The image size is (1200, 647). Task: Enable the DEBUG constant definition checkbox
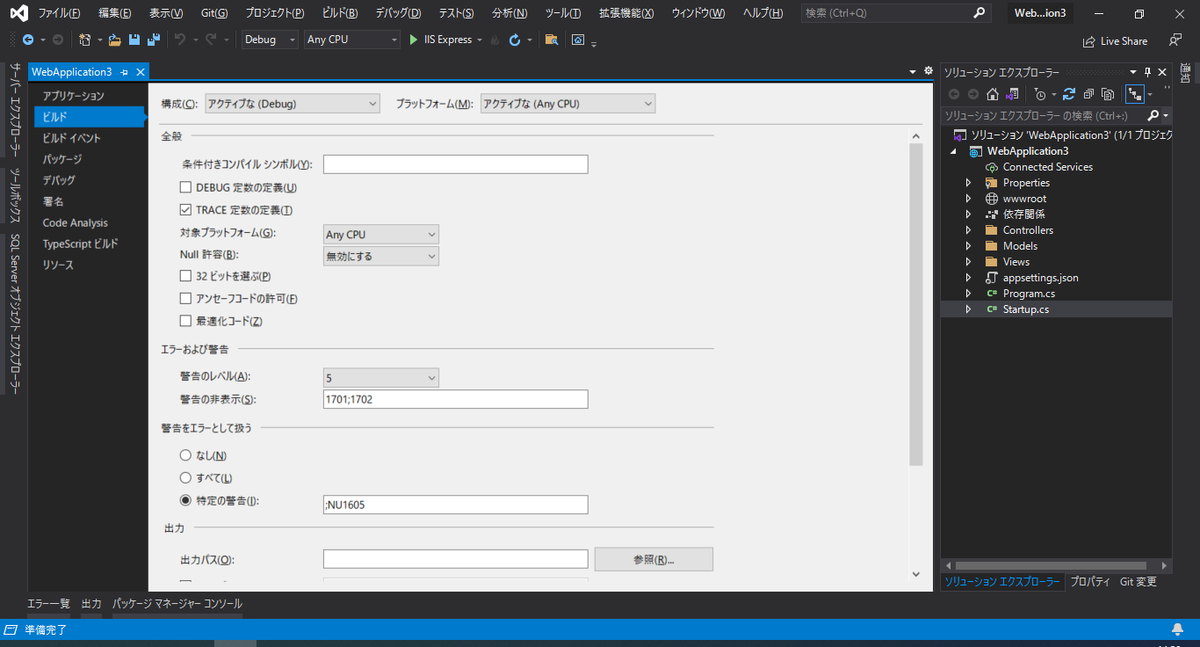[185, 188]
